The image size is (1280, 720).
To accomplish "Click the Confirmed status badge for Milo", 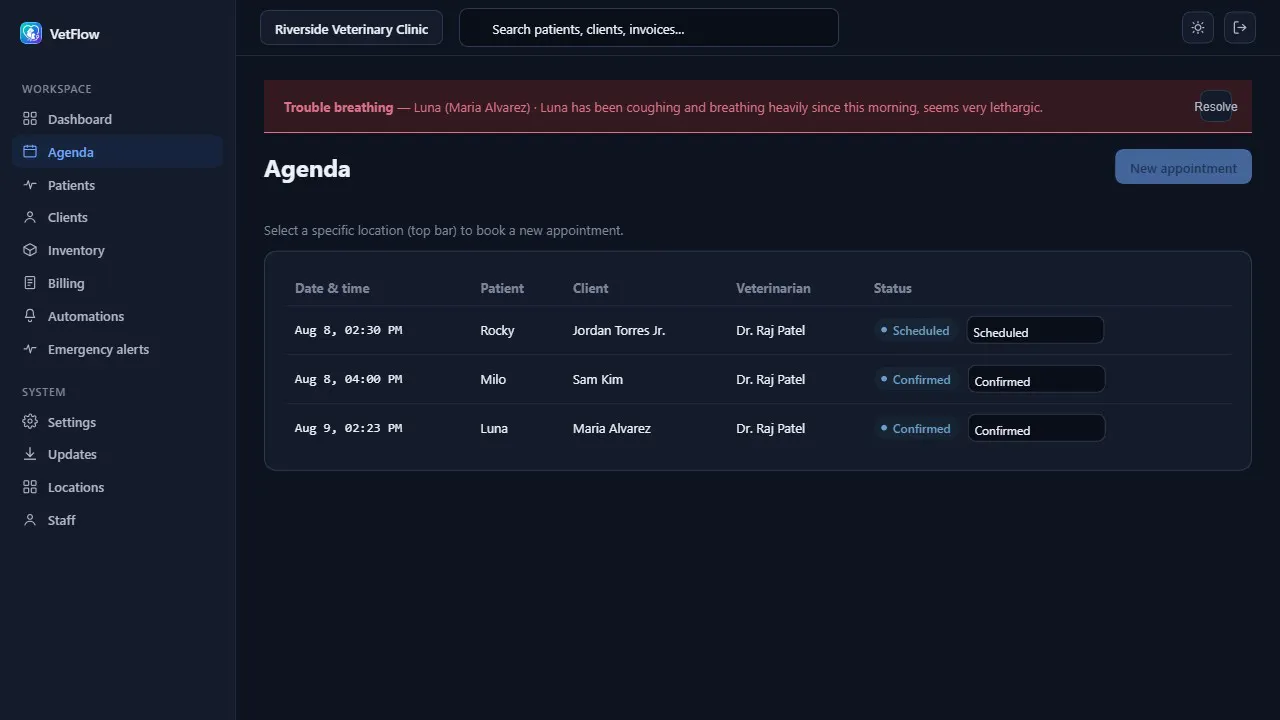I will 916,379.
